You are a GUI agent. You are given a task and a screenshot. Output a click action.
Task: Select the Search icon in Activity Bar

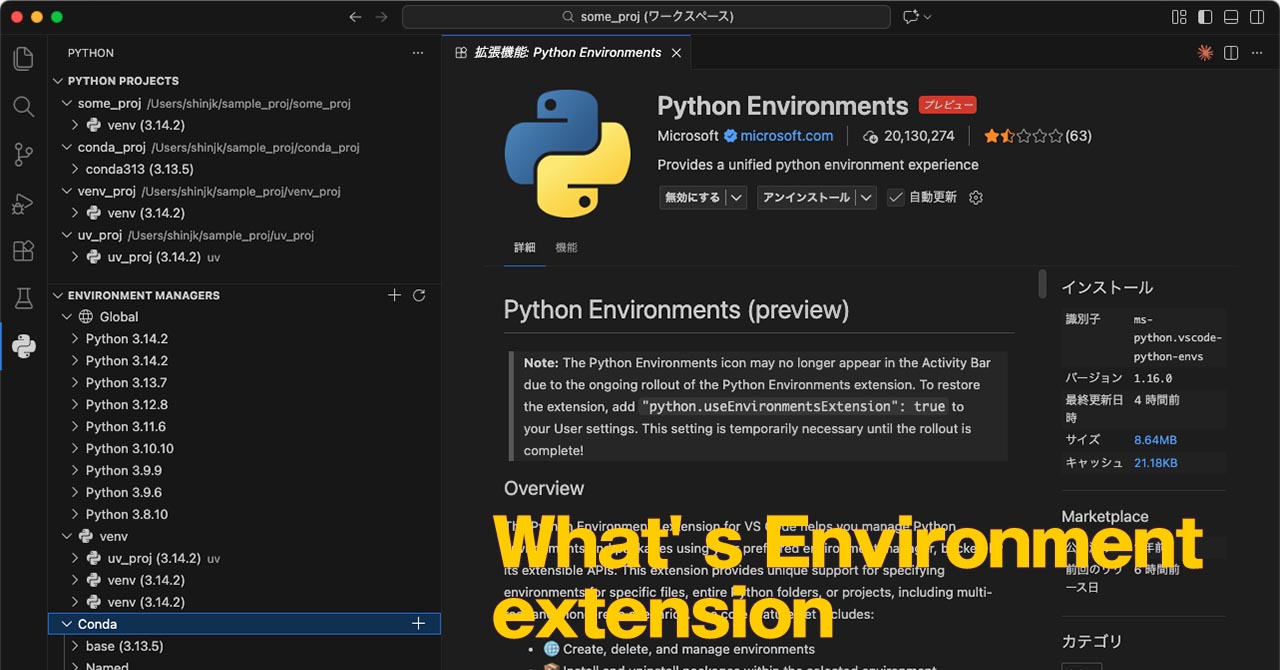pos(22,107)
